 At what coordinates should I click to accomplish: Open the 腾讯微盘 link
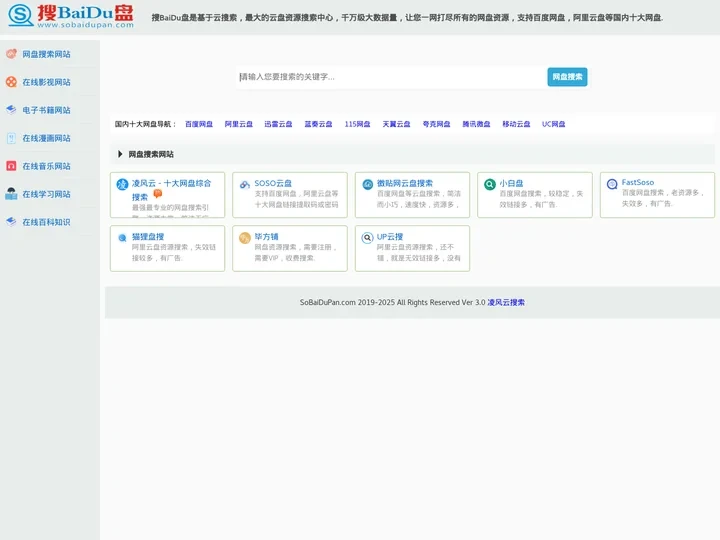point(476,124)
